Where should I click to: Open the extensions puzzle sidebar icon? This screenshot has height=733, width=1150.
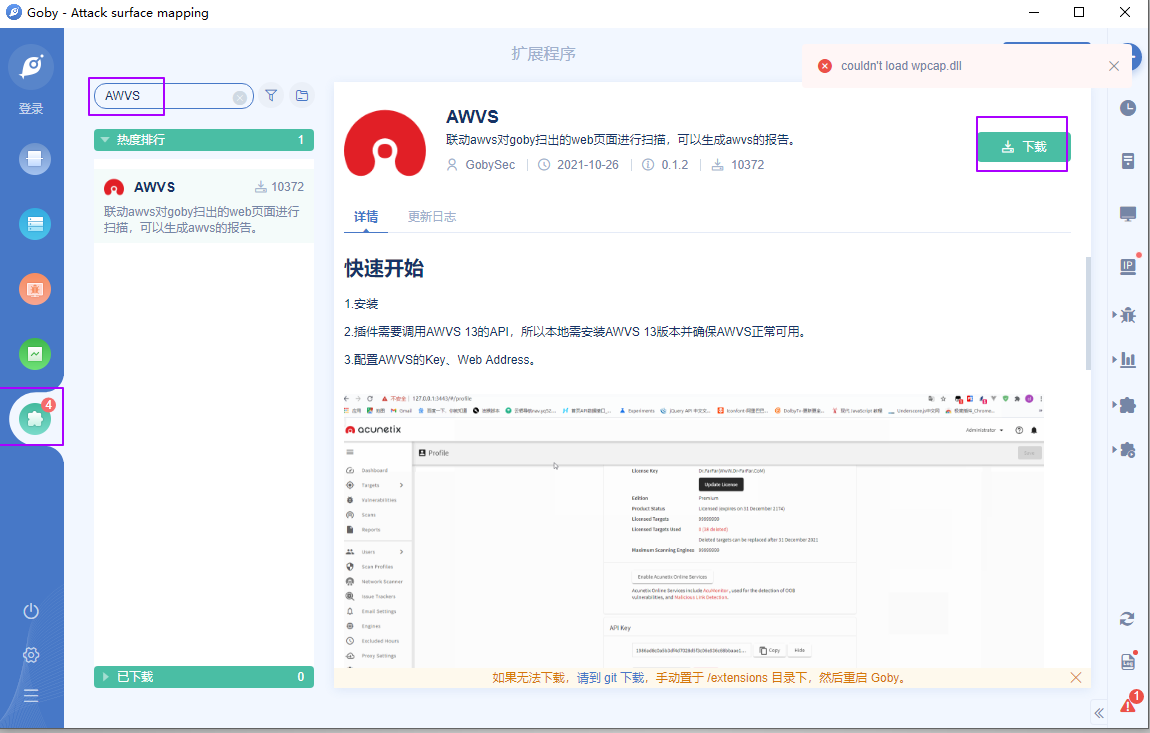point(34,419)
